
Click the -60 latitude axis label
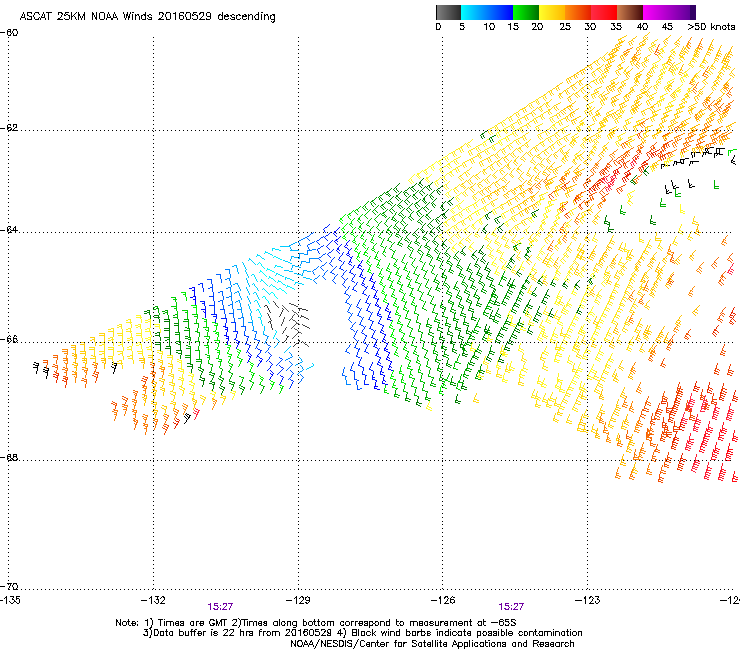[x=9, y=33]
